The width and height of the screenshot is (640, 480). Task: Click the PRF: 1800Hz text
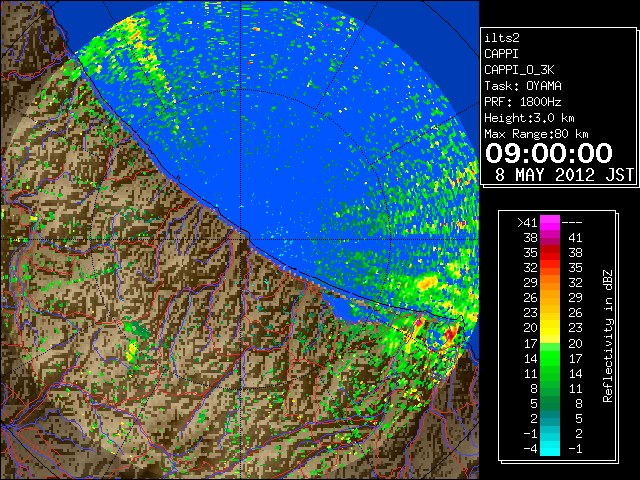click(523, 102)
